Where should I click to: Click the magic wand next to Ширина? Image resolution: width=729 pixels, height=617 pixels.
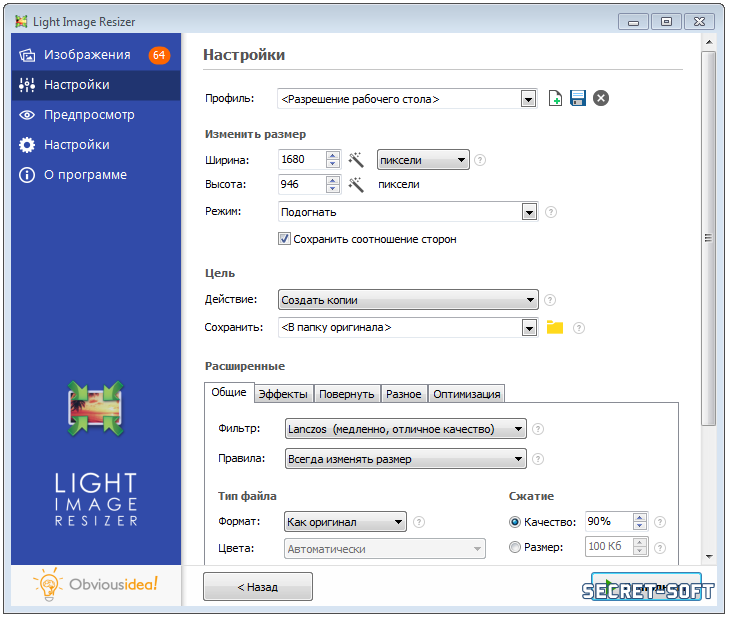point(356,159)
